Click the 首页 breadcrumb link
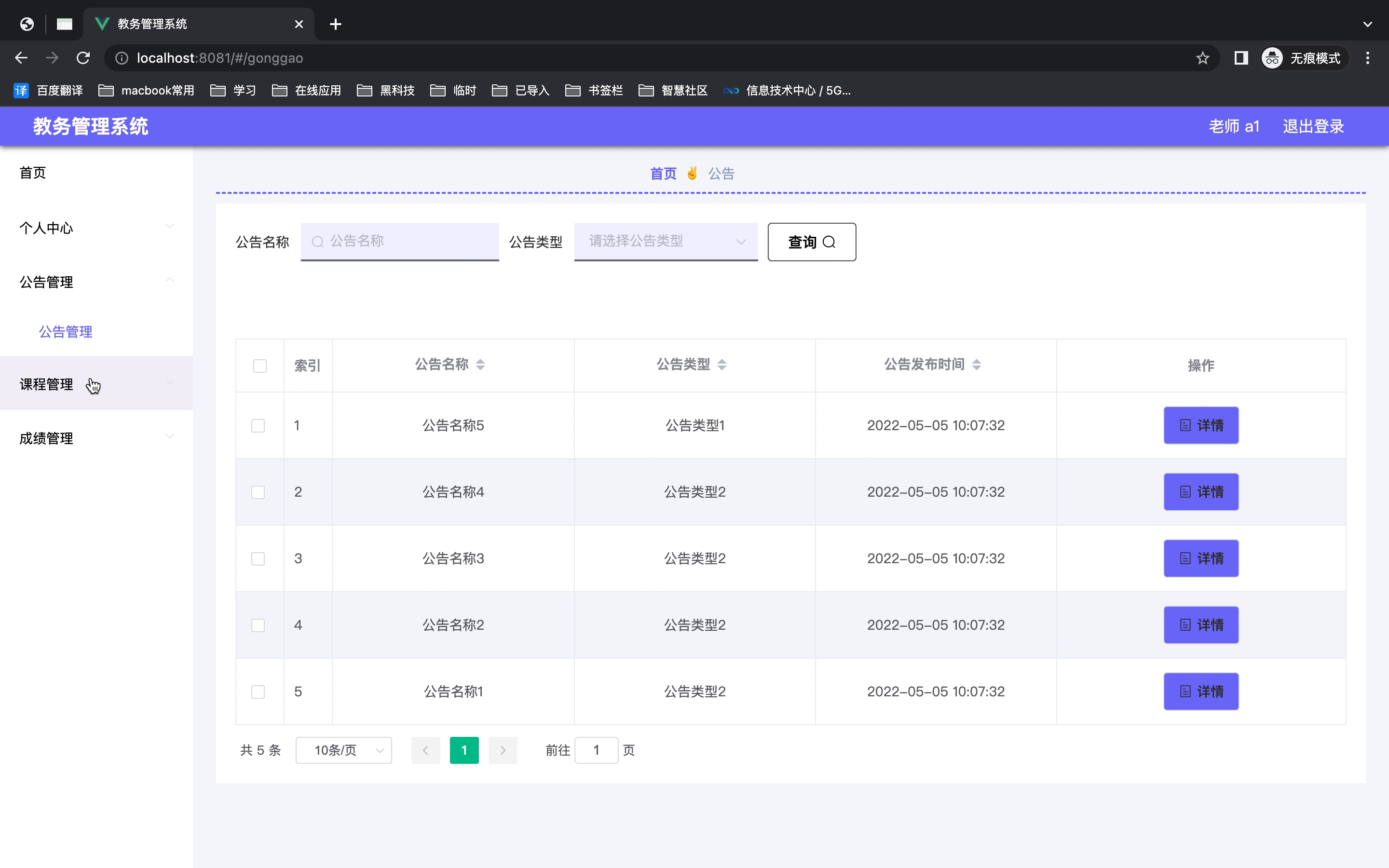The height and width of the screenshot is (868, 1389). [663, 174]
